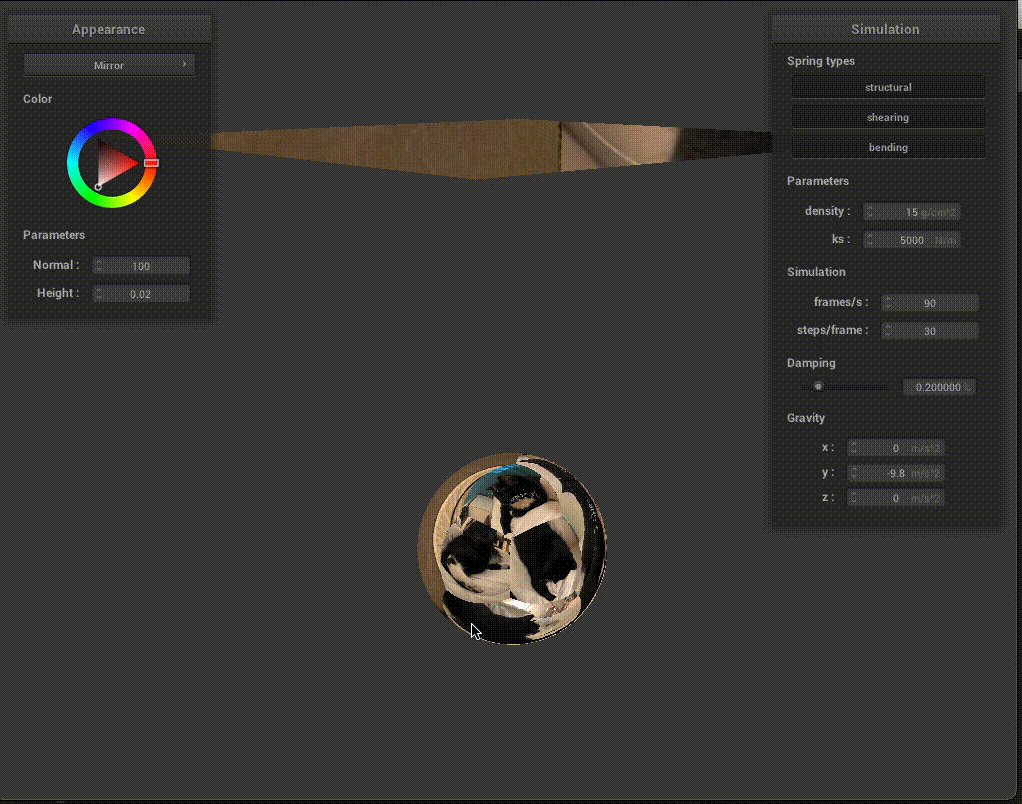This screenshot has width=1022, height=804.
Task: Select the gravity z value field
Action: click(x=895, y=498)
